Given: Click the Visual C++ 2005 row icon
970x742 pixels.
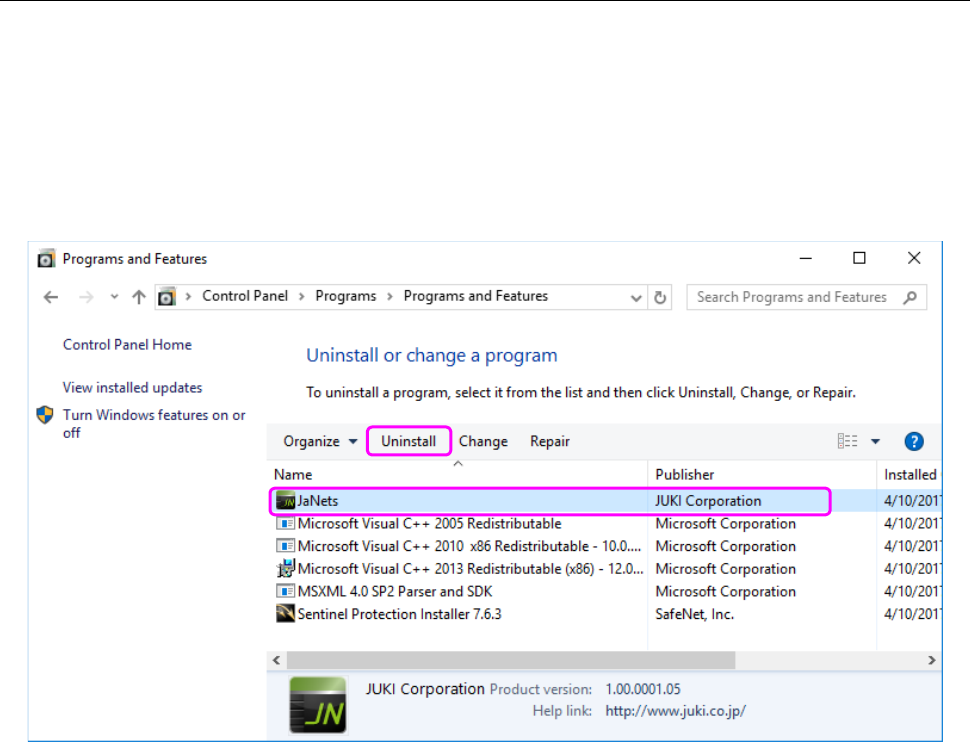Looking at the screenshot, I should pos(285,524).
